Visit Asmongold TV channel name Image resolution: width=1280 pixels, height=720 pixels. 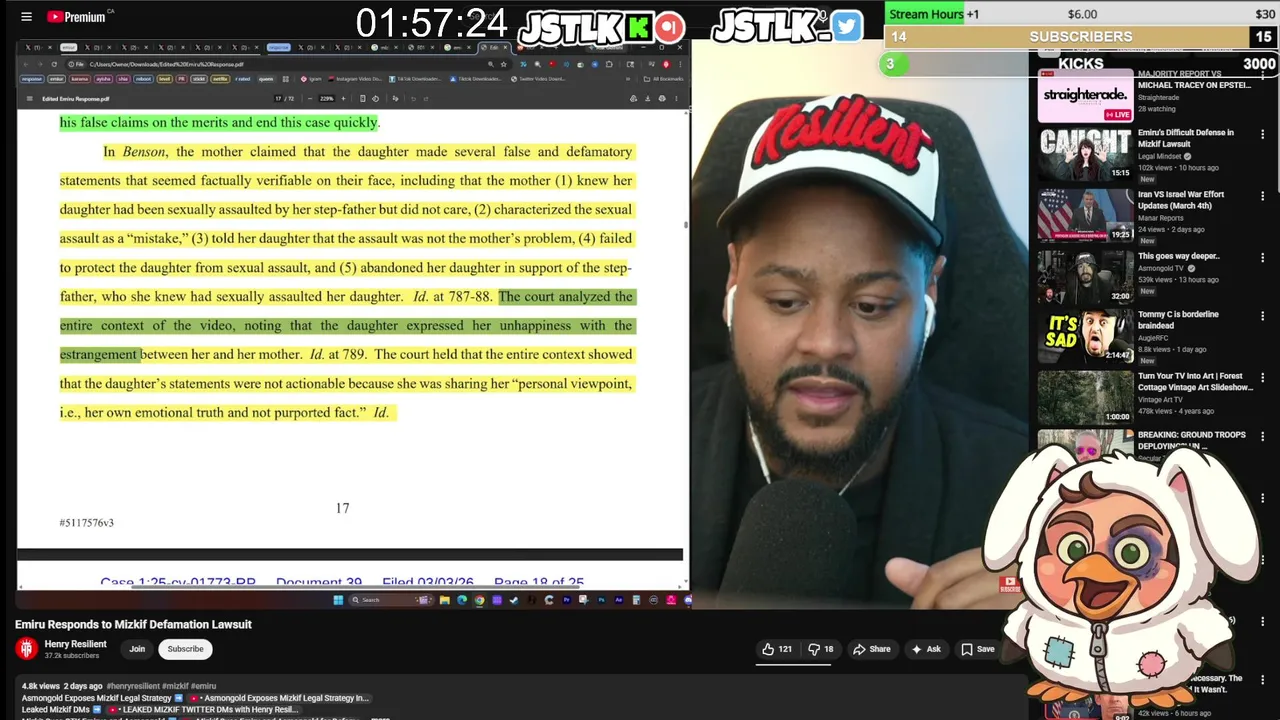point(1161,269)
